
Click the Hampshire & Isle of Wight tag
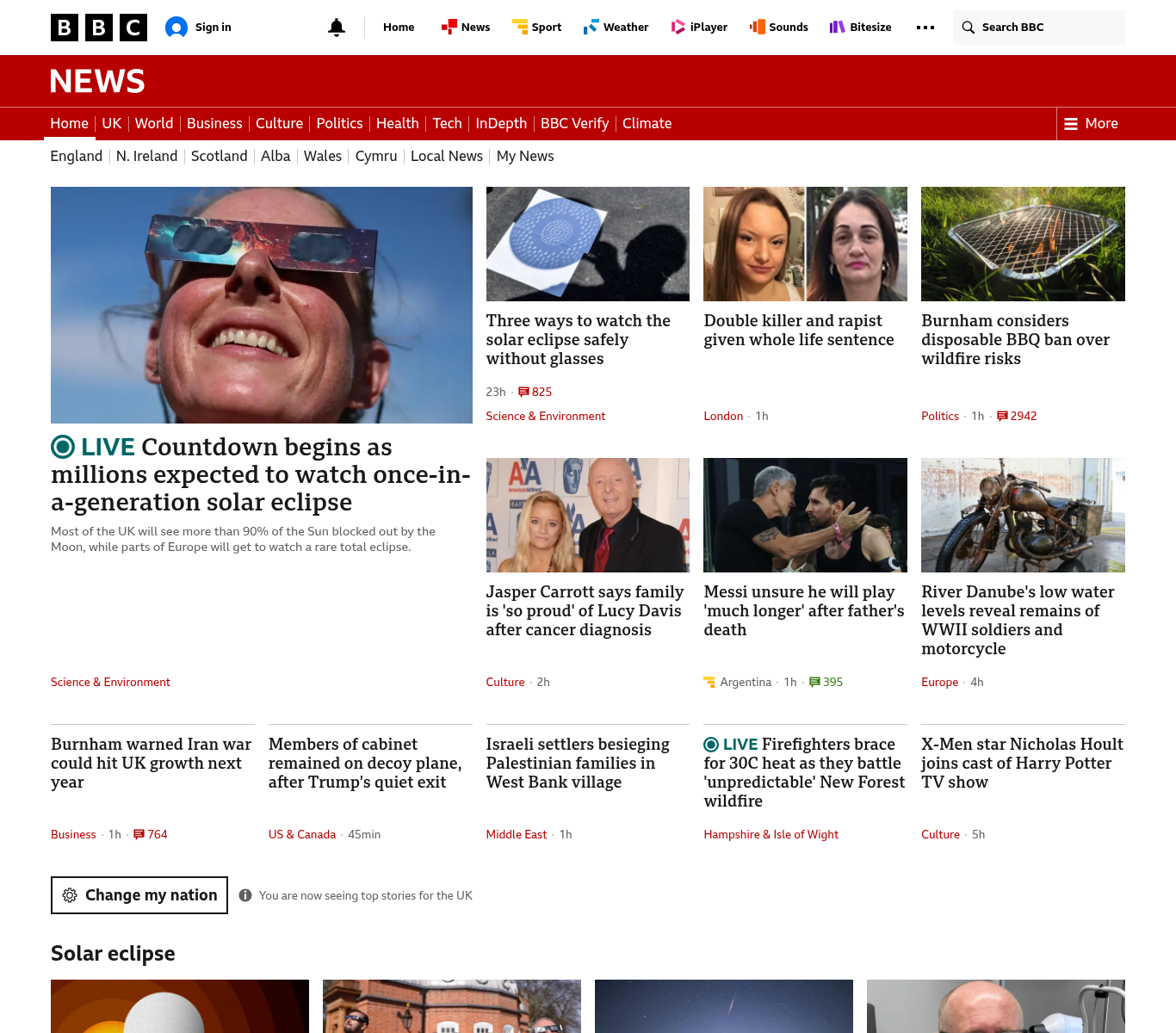(x=771, y=834)
